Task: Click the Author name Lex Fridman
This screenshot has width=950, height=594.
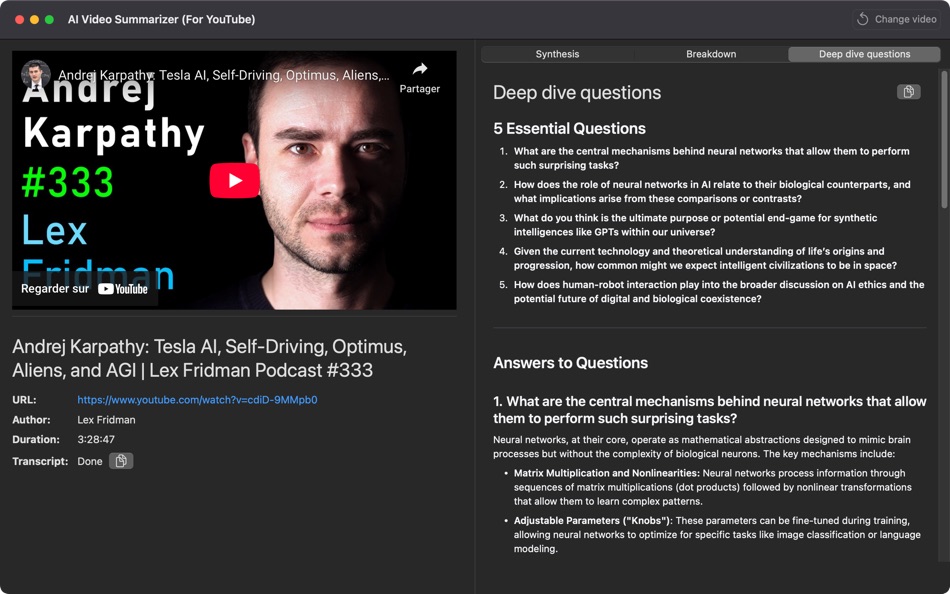Action: pos(106,420)
